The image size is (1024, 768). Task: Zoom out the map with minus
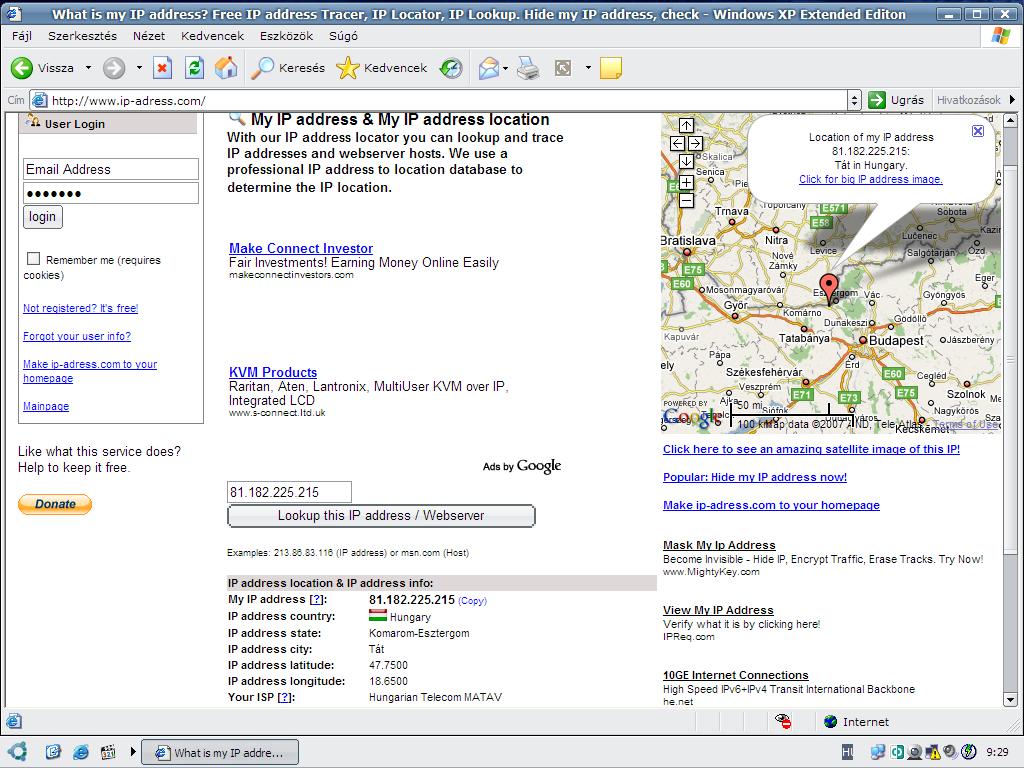click(686, 200)
